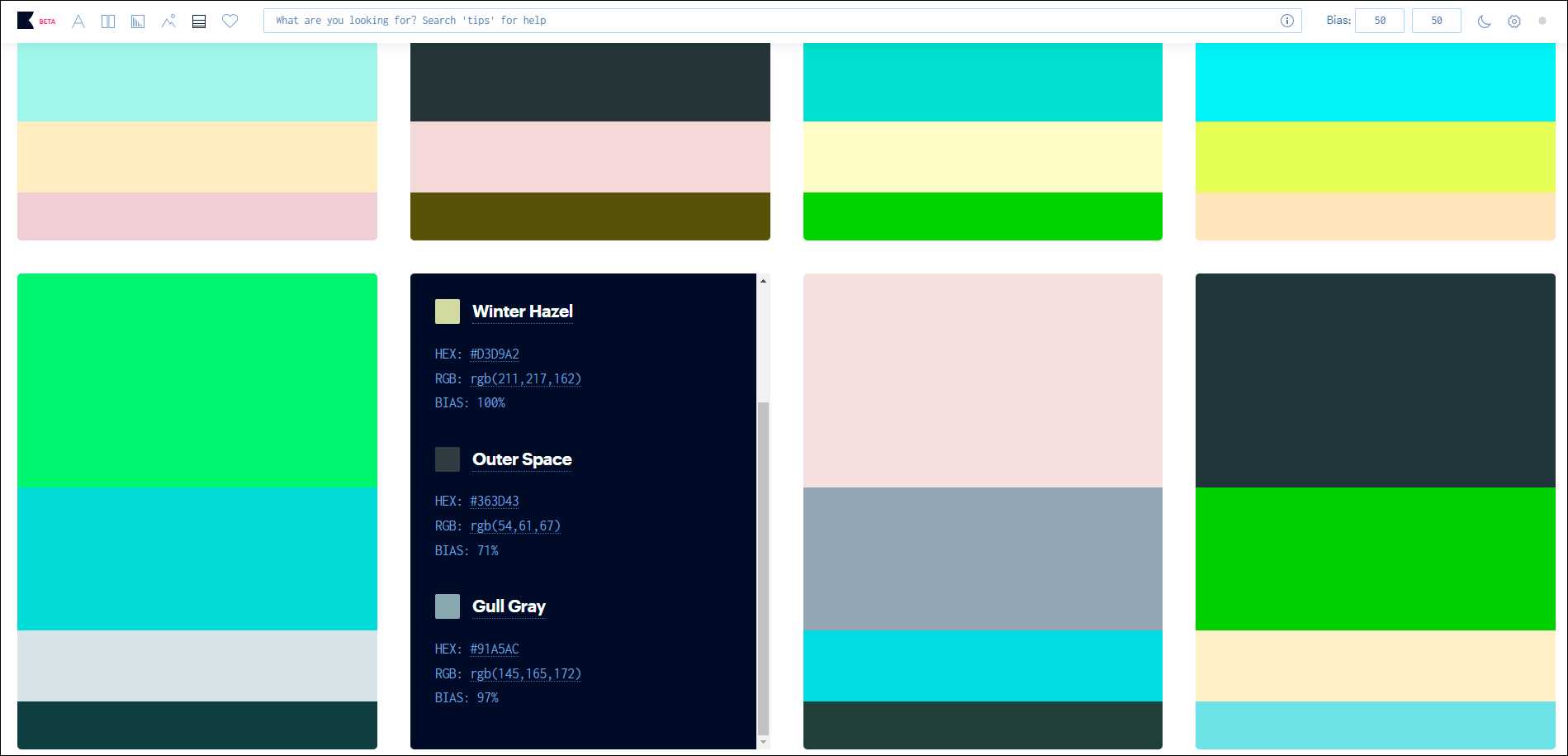Screen dimensions: 1568x756
Task: Open favorites with the heart icon
Action: (230, 21)
